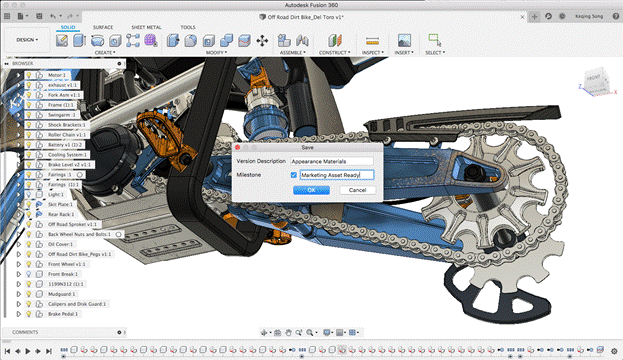
Task: Undo the last action with the arrow icon
Action: pyautogui.click(x=53, y=16)
